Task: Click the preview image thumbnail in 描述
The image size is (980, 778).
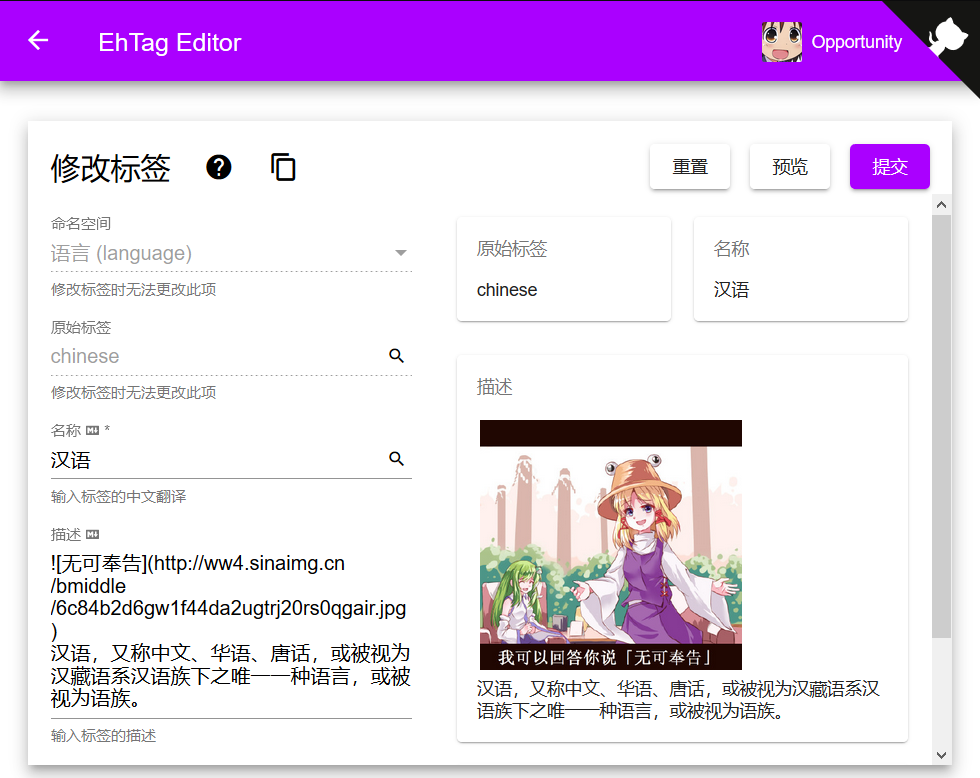Action: pyautogui.click(x=610, y=545)
